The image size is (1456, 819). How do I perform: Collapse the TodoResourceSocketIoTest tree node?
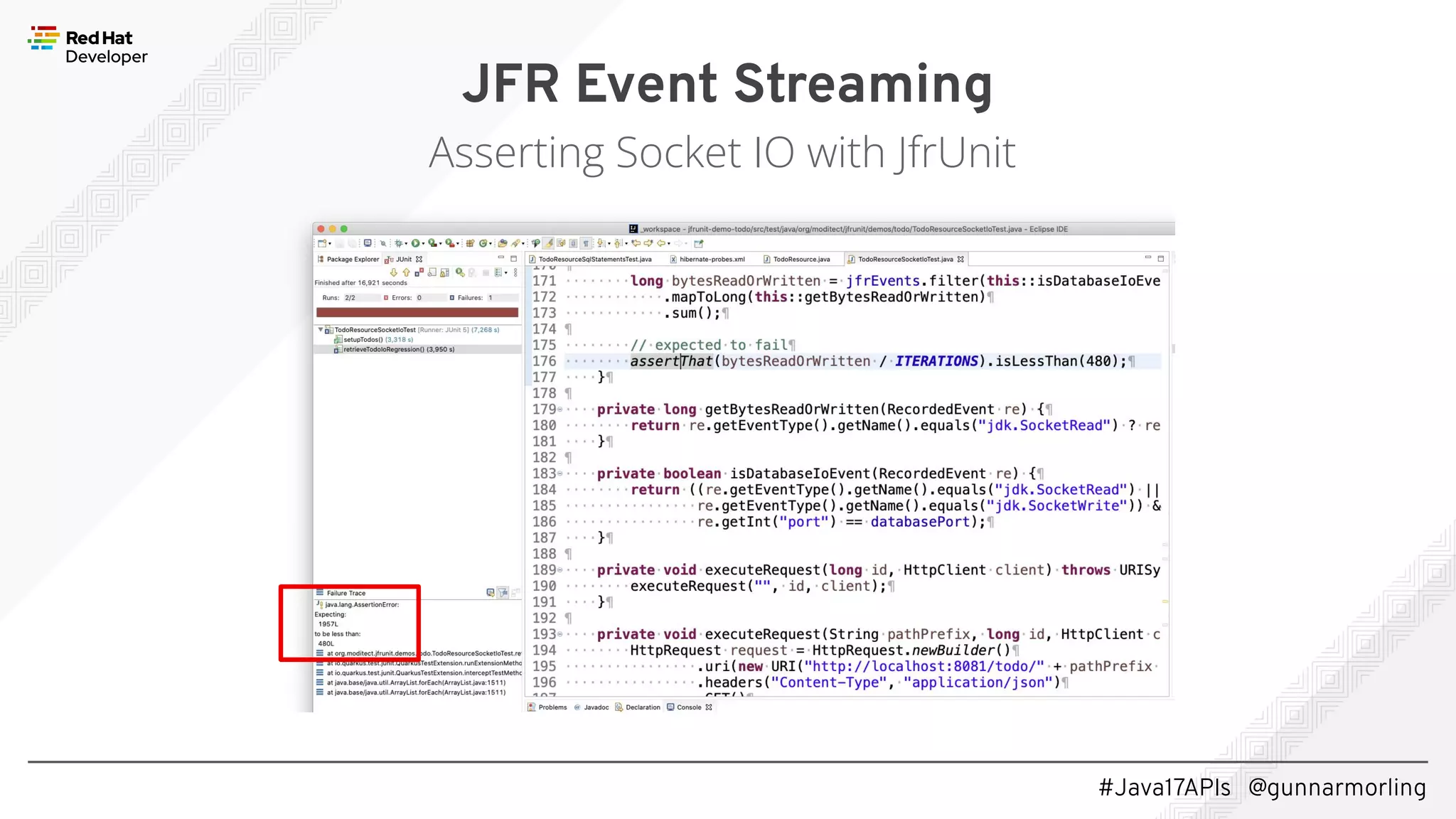click(320, 330)
